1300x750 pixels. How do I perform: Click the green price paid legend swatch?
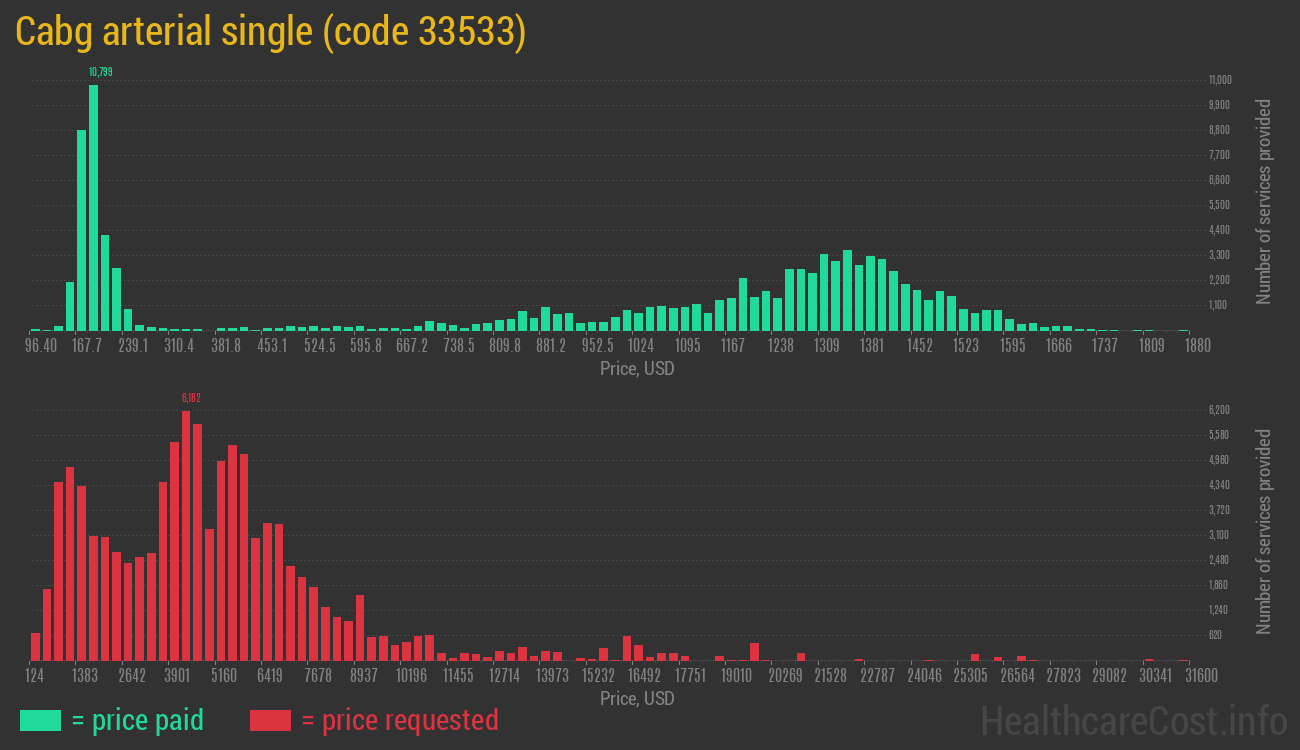pyautogui.click(x=40, y=720)
